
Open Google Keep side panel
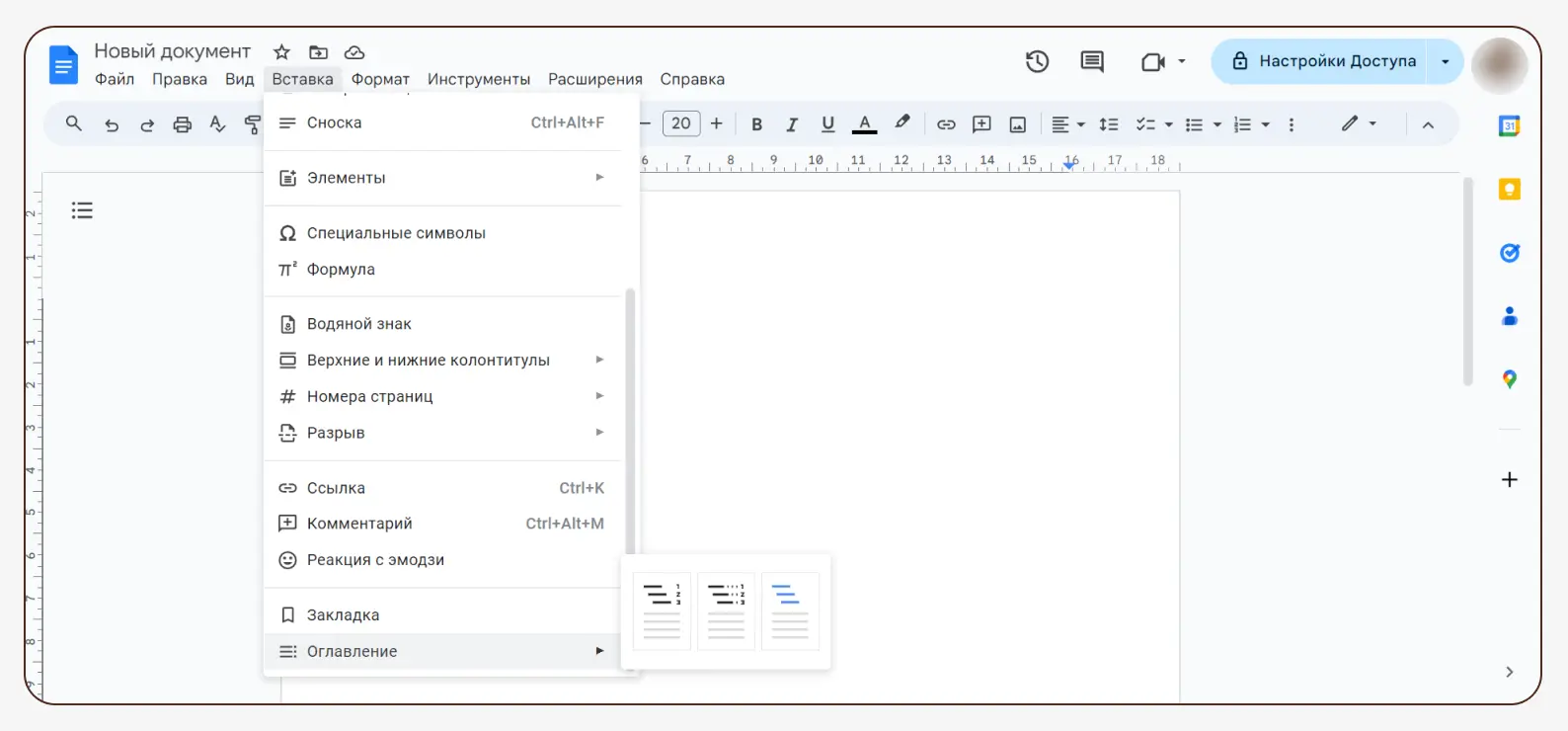(x=1509, y=190)
